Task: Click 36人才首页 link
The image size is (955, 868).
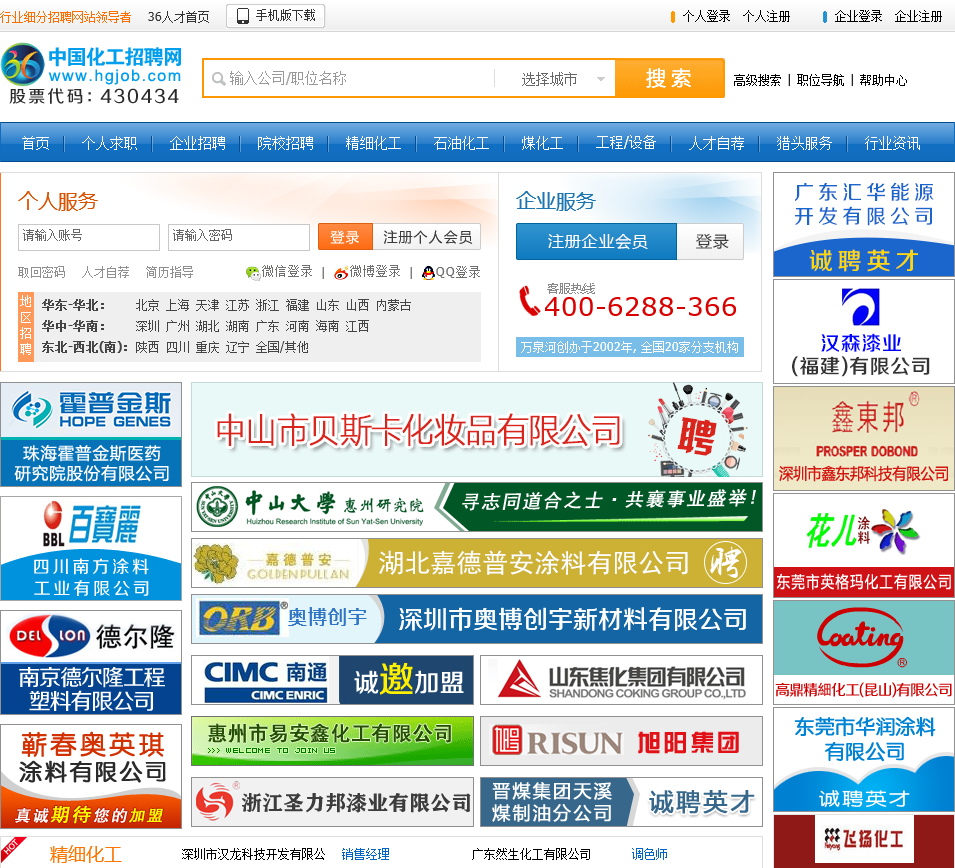Action: [x=178, y=17]
